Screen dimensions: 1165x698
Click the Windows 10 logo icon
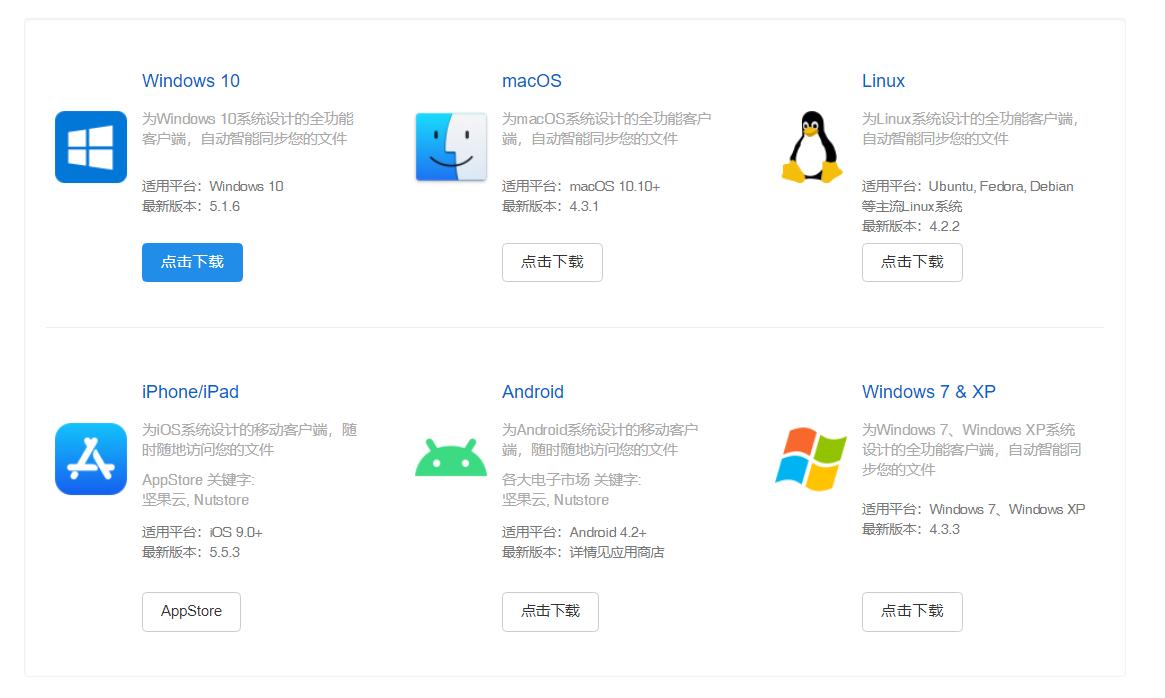[x=91, y=146]
